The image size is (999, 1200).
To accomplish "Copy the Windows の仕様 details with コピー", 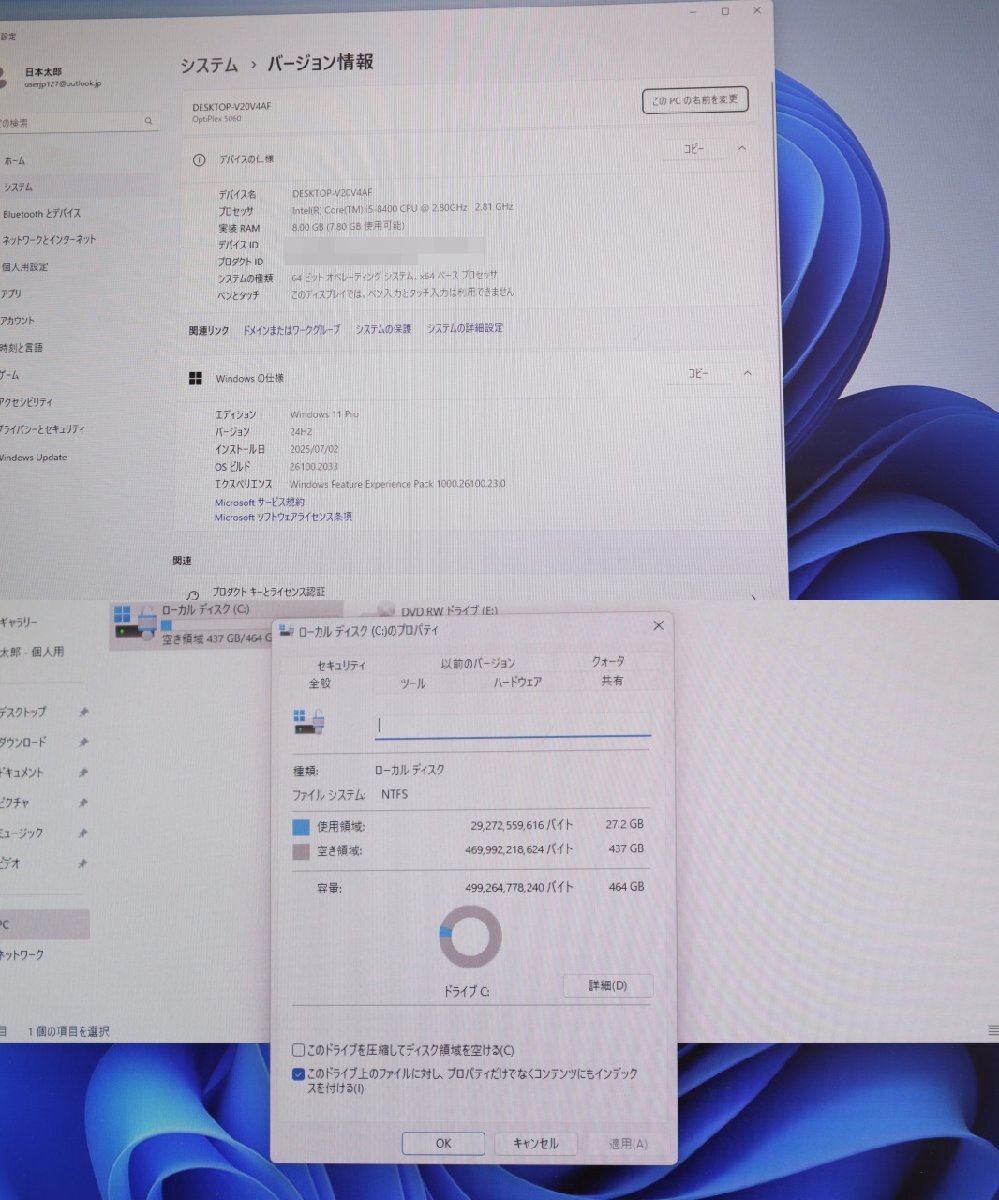I will (698, 373).
